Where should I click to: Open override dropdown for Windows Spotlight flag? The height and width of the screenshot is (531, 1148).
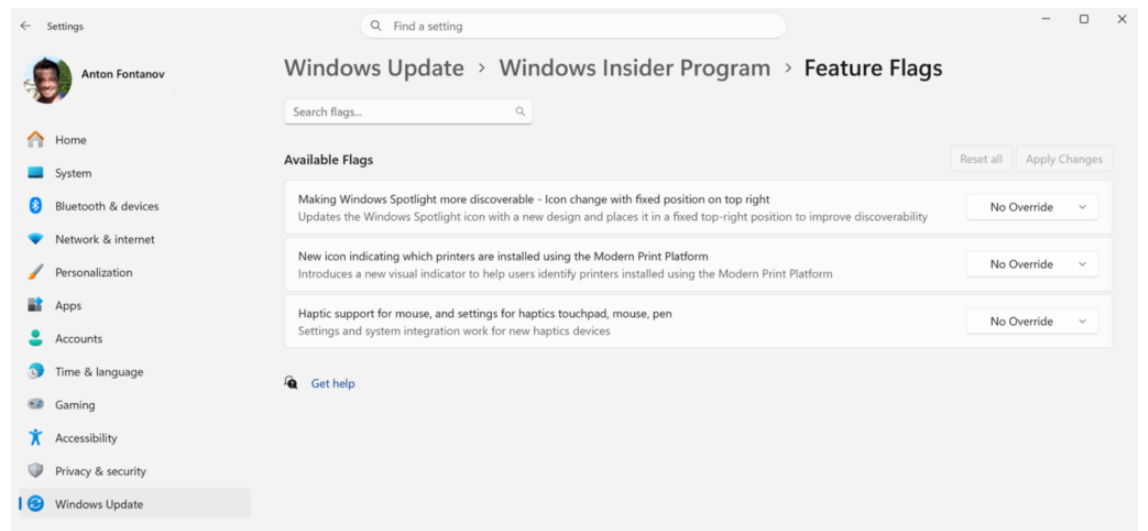(x=1032, y=207)
